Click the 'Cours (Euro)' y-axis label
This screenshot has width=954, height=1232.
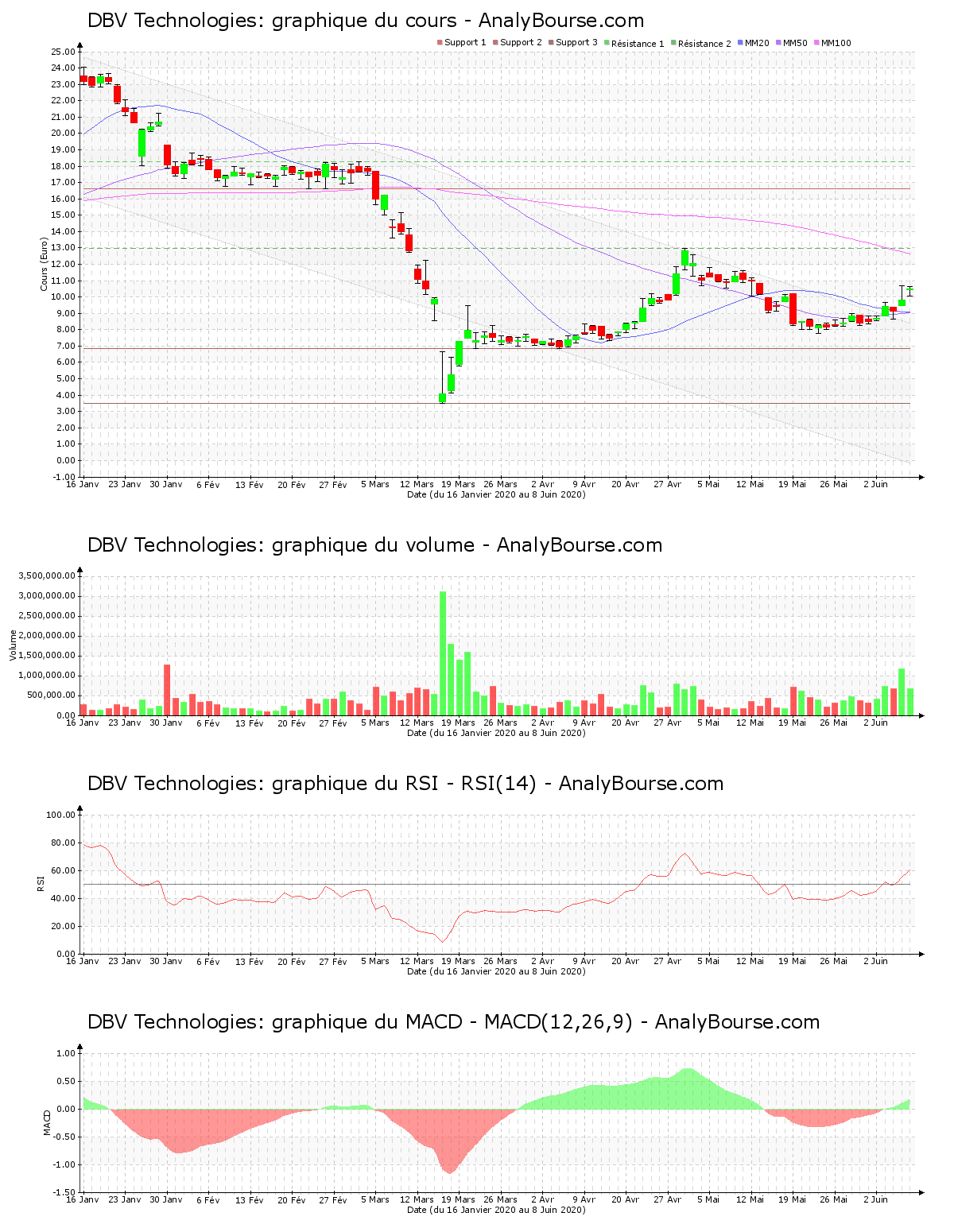pyautogui.click(x=45, y=265)
